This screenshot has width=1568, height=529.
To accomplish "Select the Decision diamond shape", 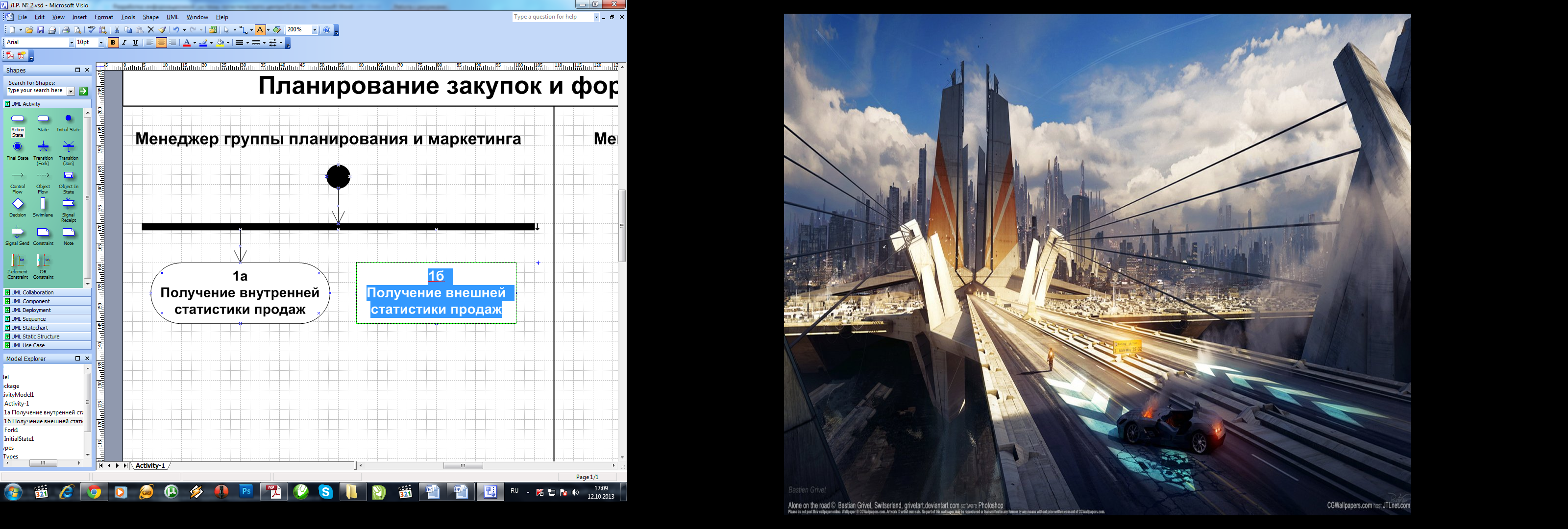I will coord(18,204).
